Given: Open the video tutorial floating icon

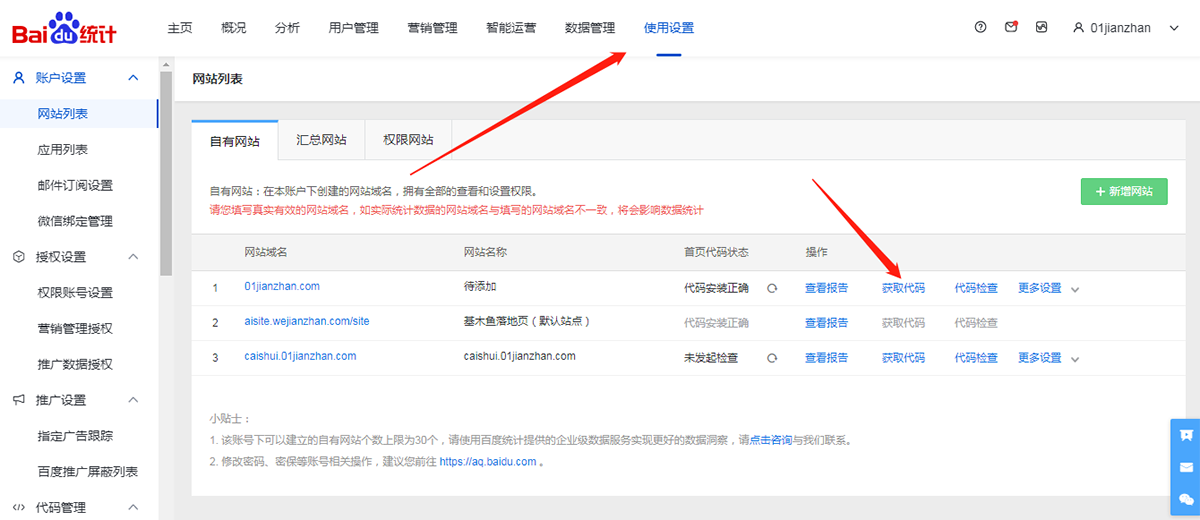Looking at the screenshot, I should (1186, 435).
